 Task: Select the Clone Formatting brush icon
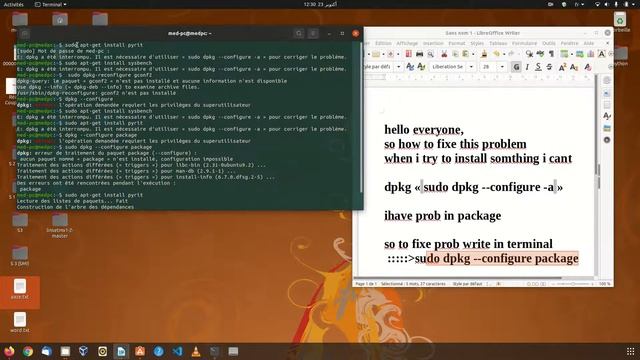pyautogui.click(x=484, y=54)
